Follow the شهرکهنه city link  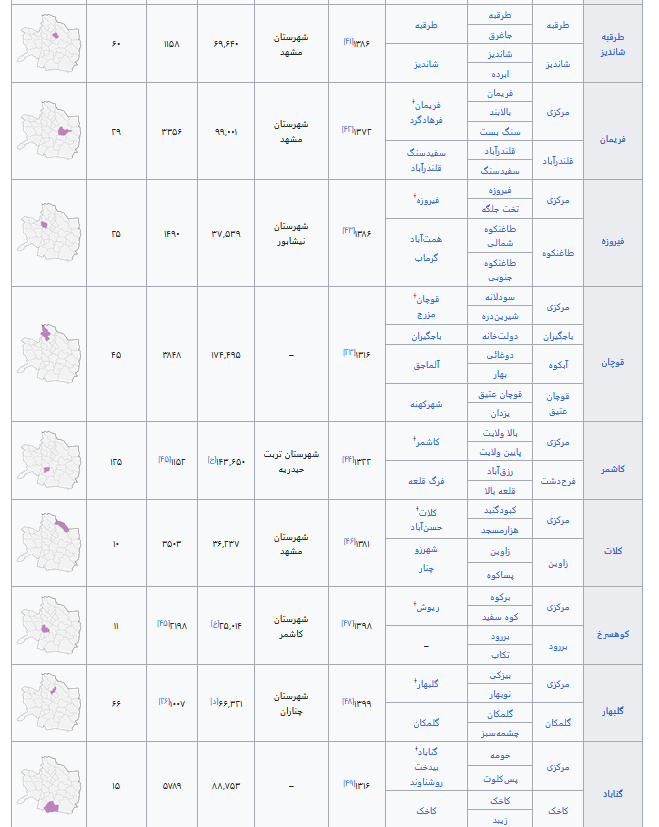(426, 404)
